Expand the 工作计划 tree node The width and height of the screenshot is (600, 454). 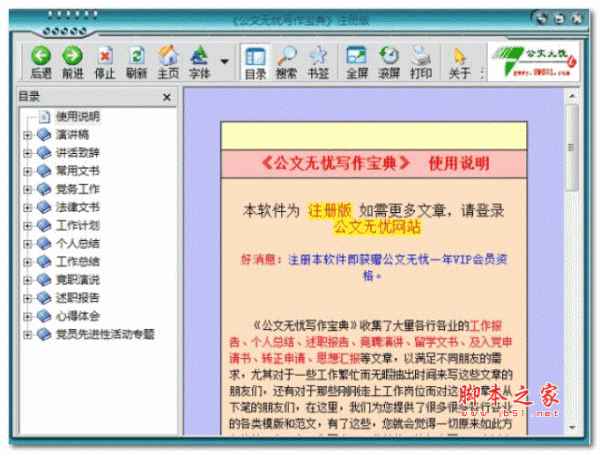click(27, 225)
